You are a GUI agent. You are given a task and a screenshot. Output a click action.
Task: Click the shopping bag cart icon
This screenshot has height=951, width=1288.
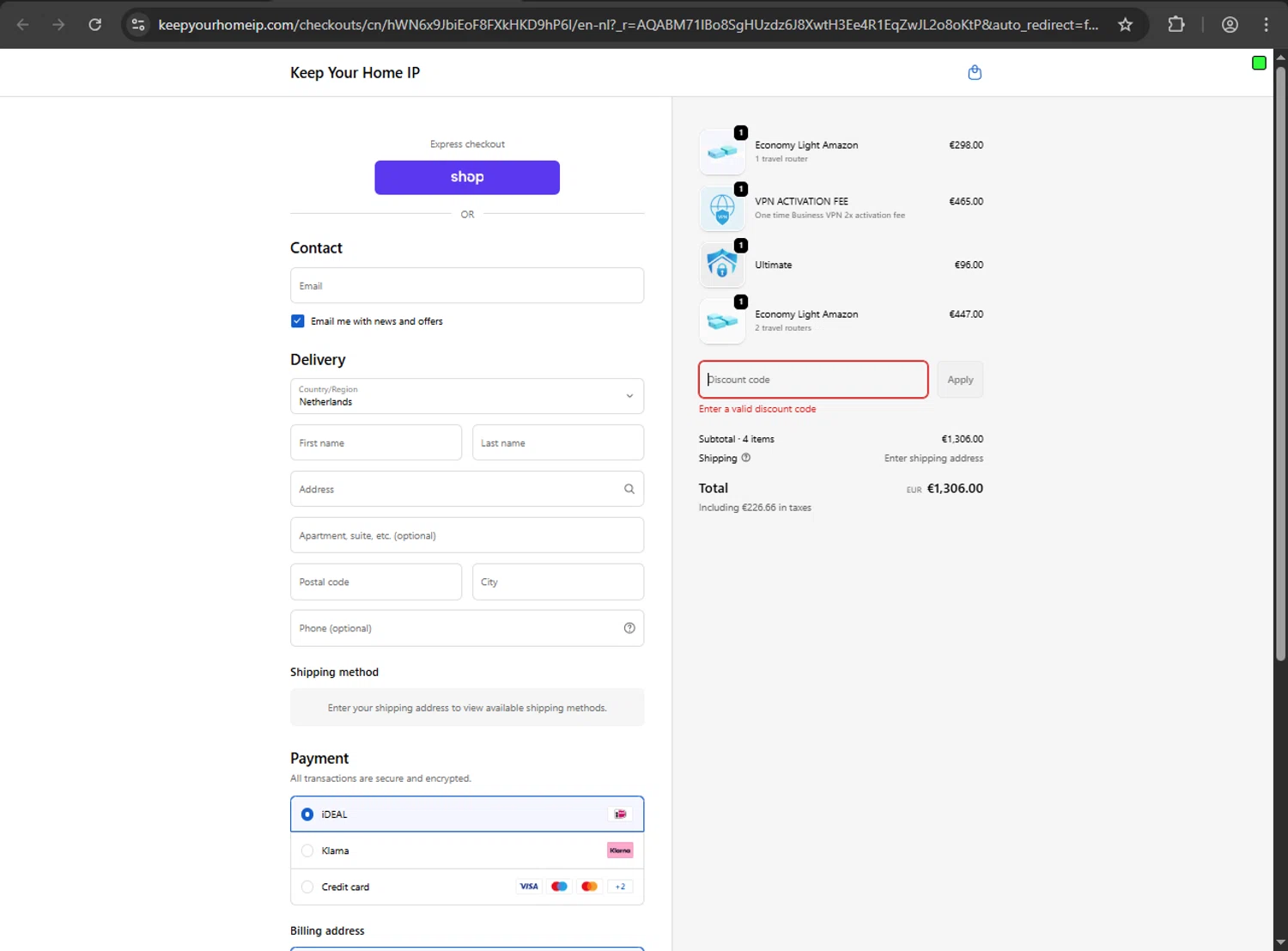975,73
